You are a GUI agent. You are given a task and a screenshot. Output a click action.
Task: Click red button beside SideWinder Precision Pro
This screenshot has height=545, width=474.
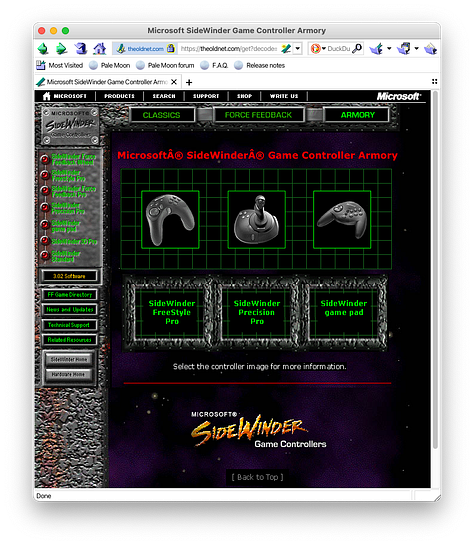point(45,208)
